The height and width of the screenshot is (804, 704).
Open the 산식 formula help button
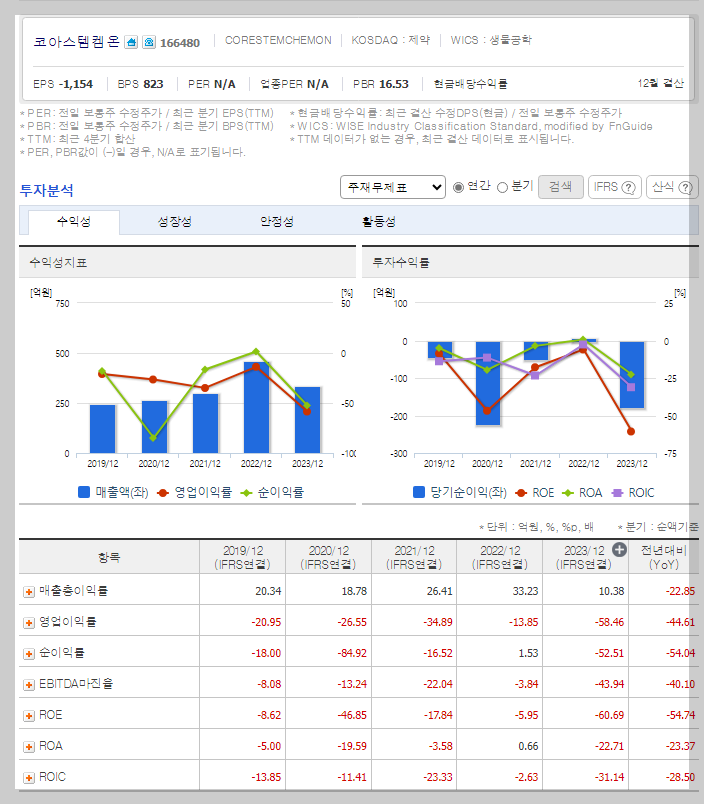672,187
